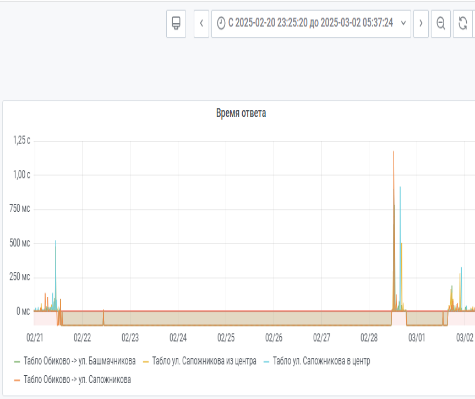Viewport: 475px width, 399px height.
Task: Open the Время ответа panel title menu
Action: tap(241, 113)
